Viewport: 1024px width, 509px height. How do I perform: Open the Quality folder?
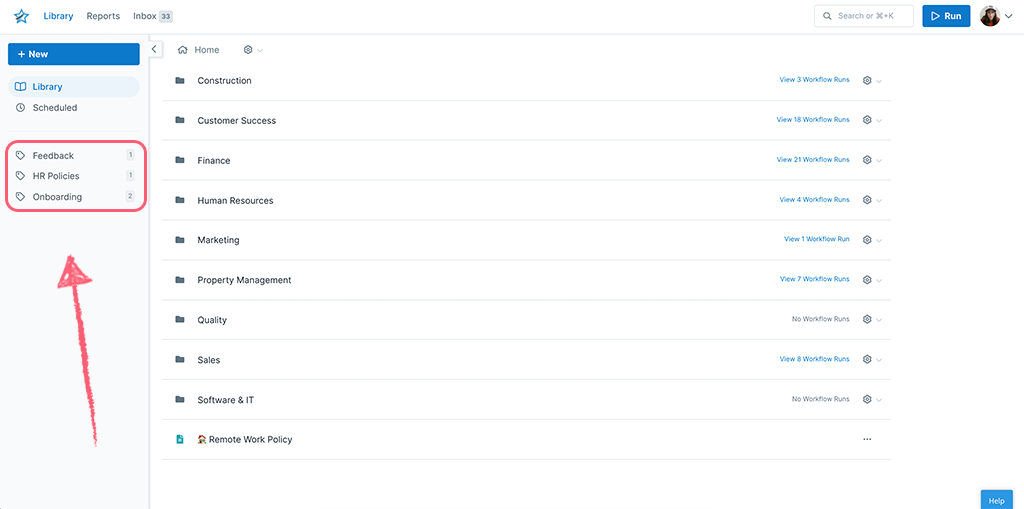coord(212,320)
